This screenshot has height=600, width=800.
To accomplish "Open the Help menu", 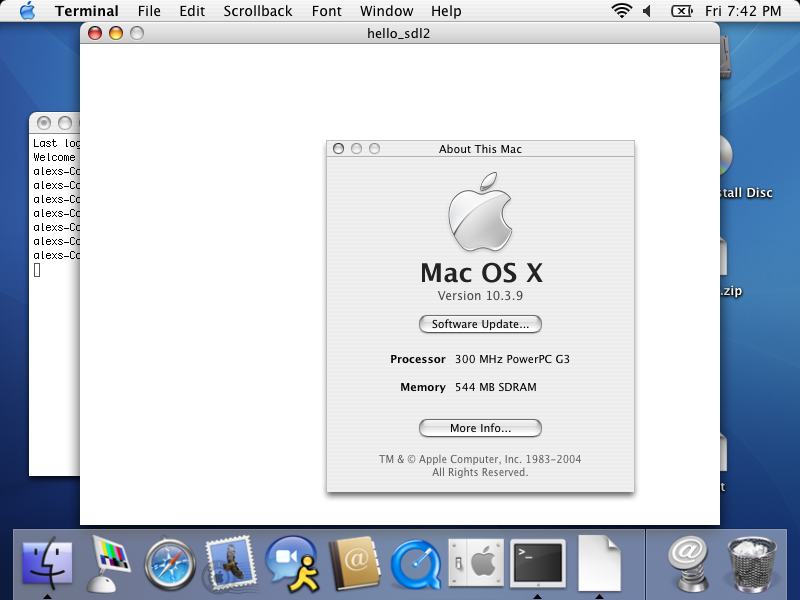I will (x=446, y=11).
